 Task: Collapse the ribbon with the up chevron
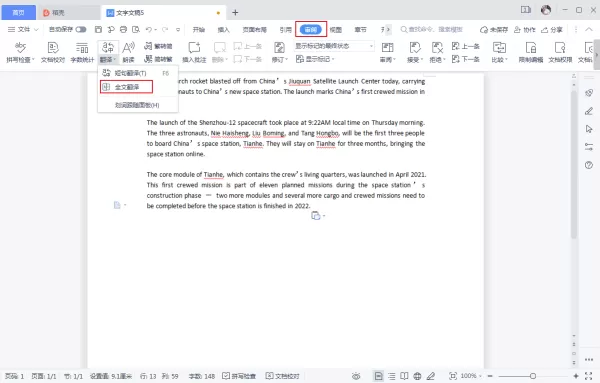click(589, 29)
